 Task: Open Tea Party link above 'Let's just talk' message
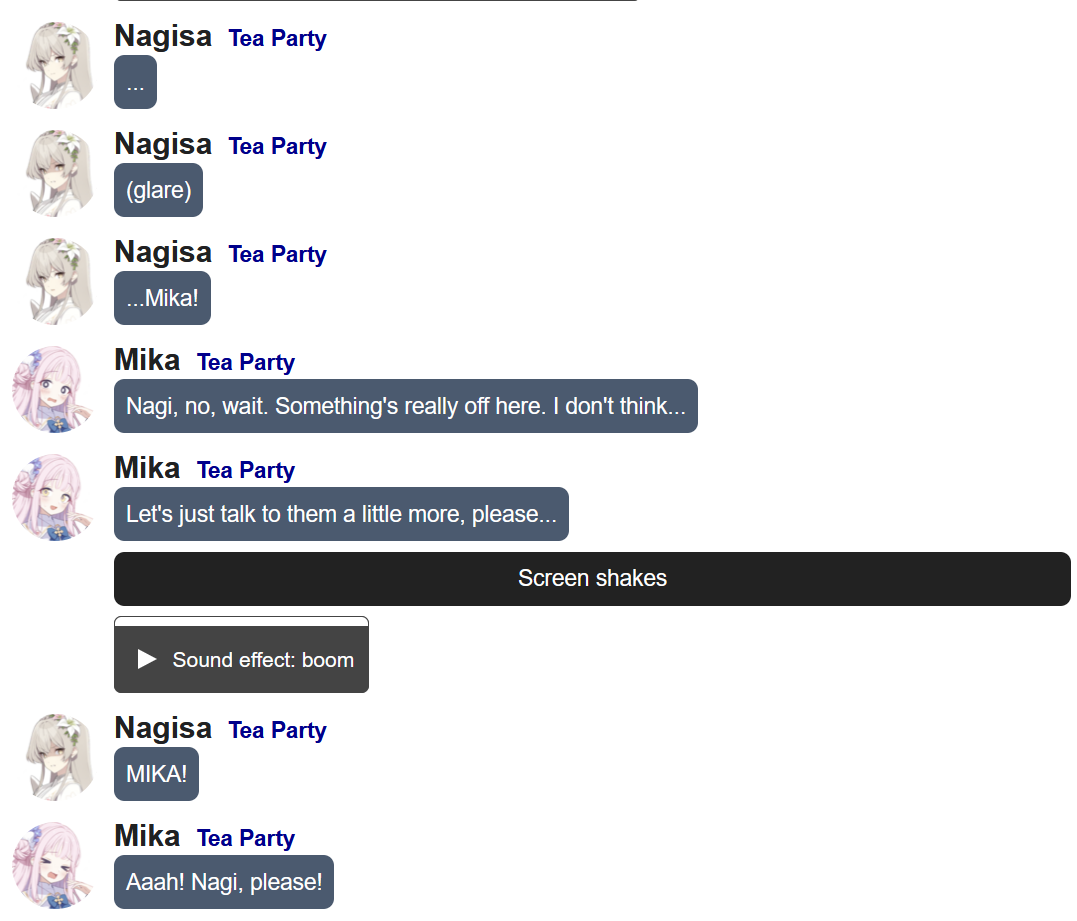tap(246, 470)
